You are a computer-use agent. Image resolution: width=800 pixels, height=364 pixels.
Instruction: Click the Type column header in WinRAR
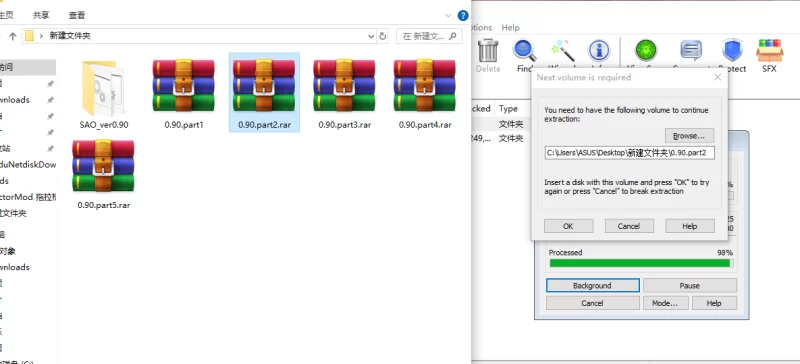(x=508, y=108)
